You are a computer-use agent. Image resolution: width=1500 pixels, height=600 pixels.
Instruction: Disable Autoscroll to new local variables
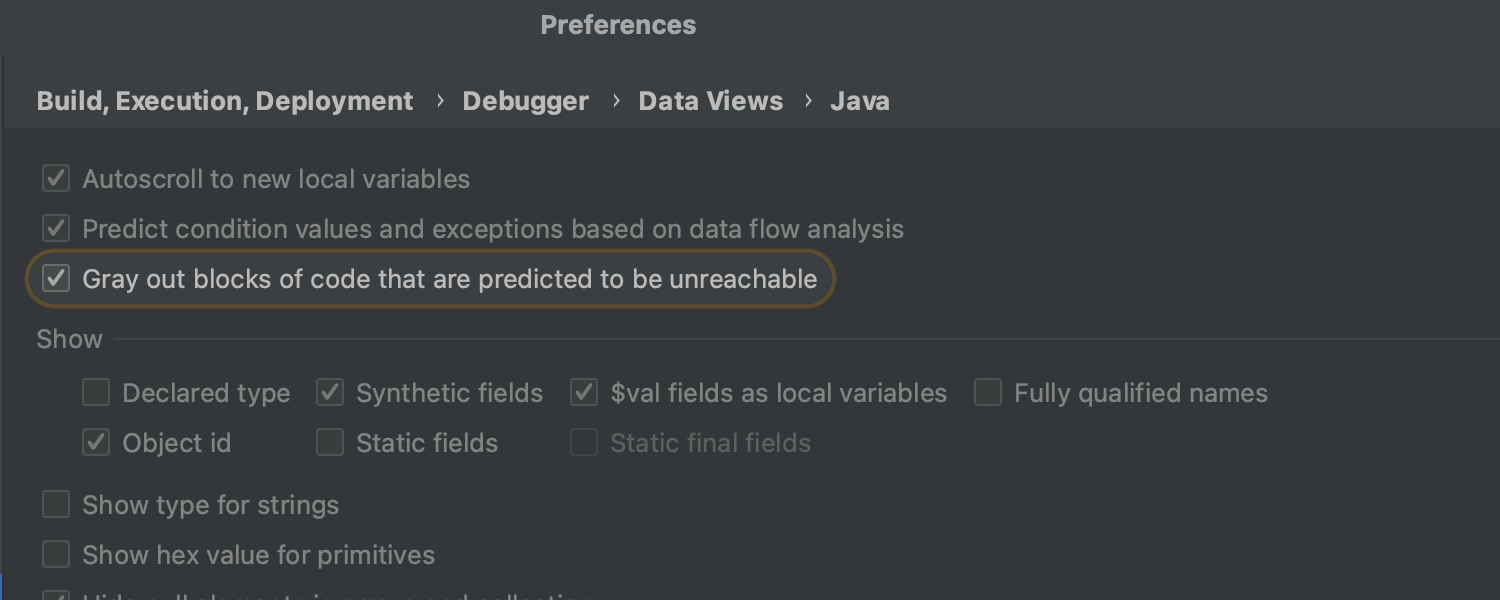[x=56, y=179]
